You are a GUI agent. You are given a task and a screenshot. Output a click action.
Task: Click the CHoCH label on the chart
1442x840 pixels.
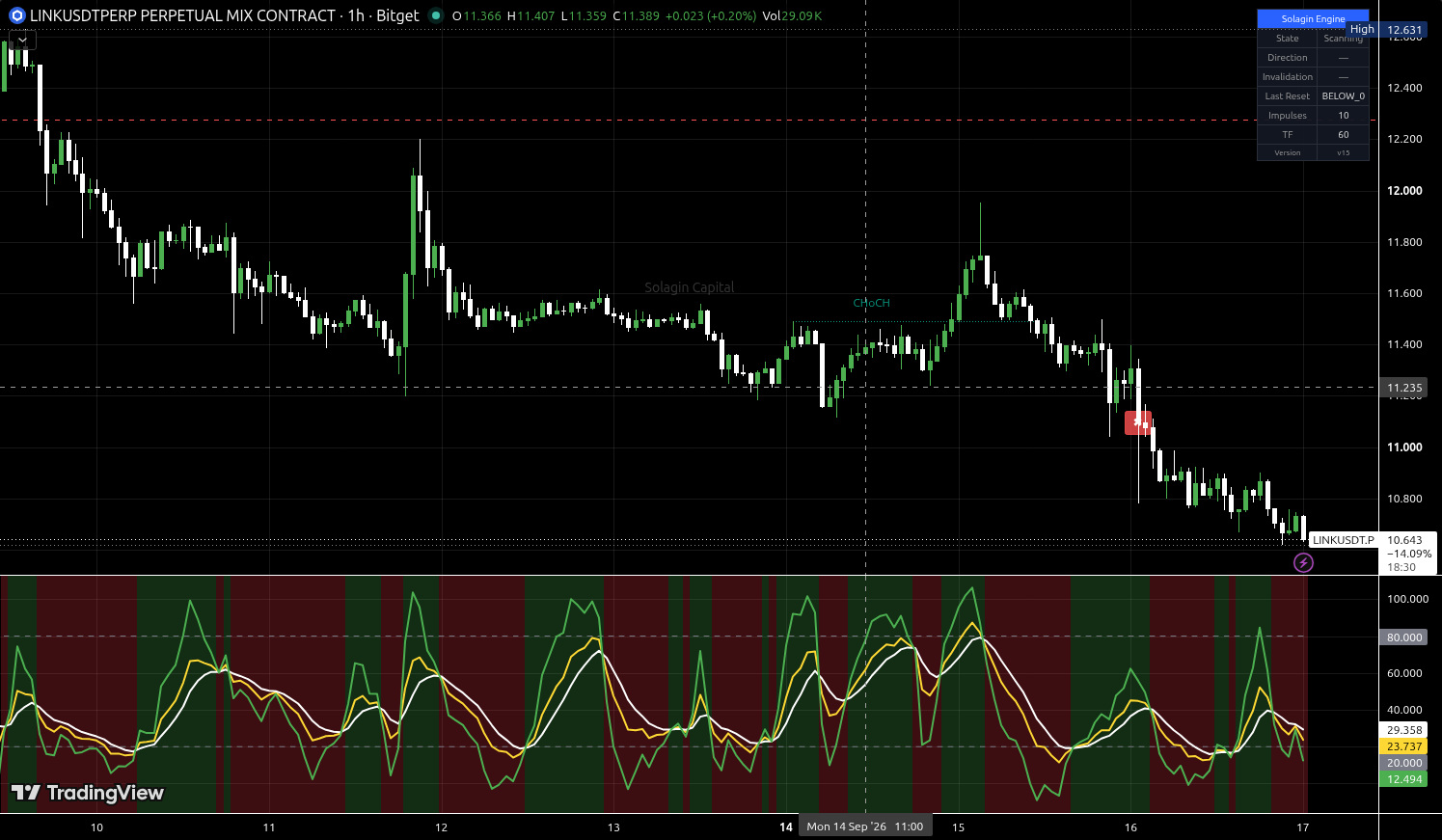coord(871,303)
